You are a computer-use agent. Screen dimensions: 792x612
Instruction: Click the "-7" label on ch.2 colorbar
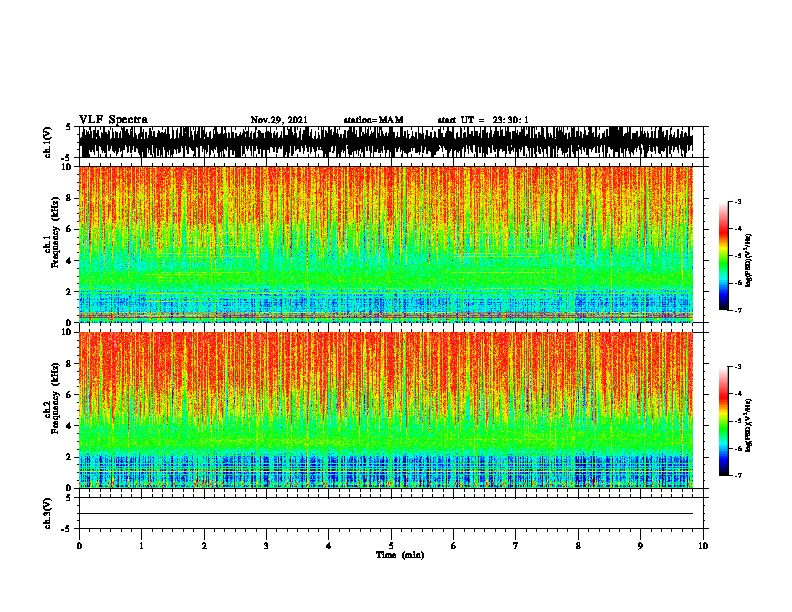pos(738,476)
